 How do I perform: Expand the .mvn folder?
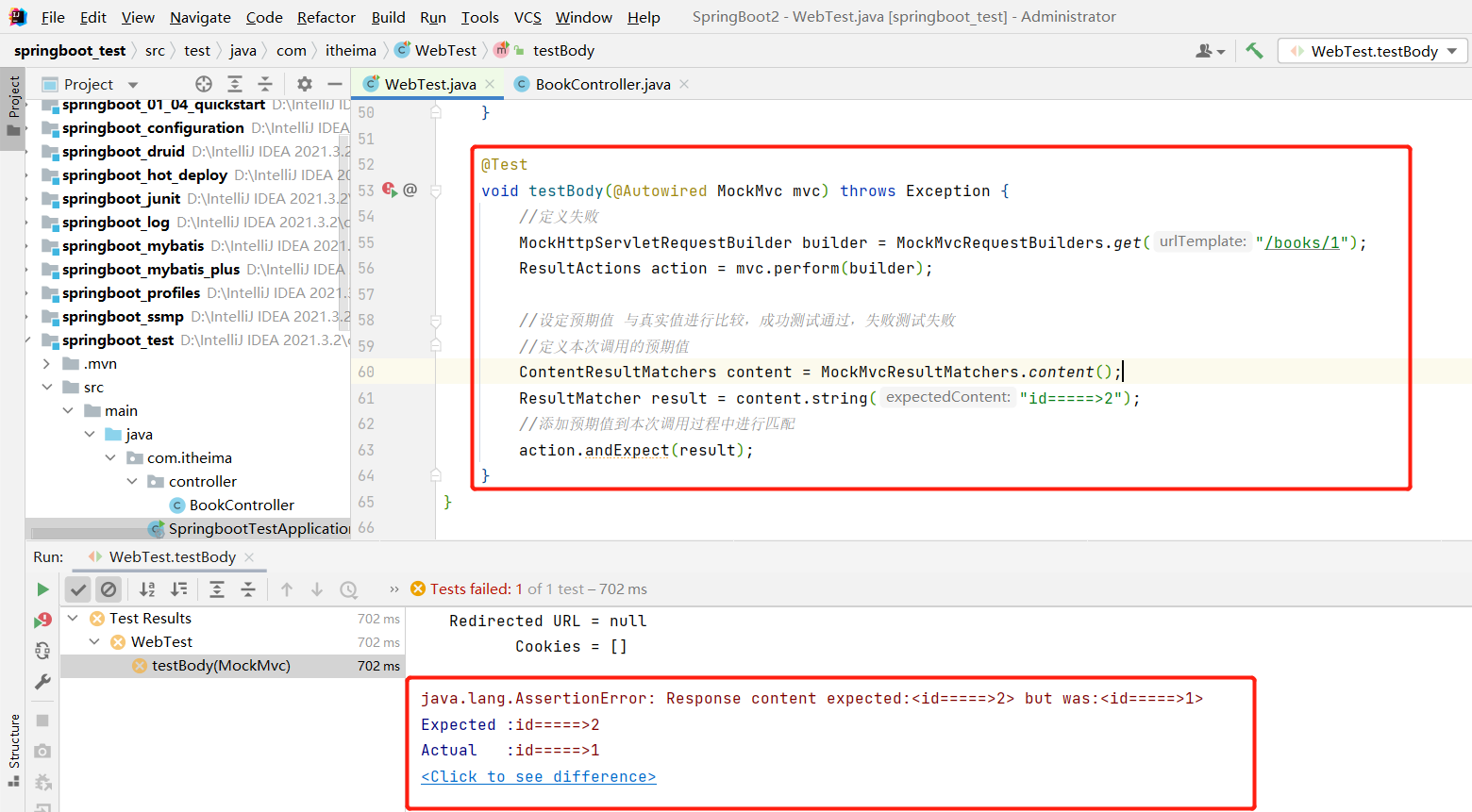46,364
